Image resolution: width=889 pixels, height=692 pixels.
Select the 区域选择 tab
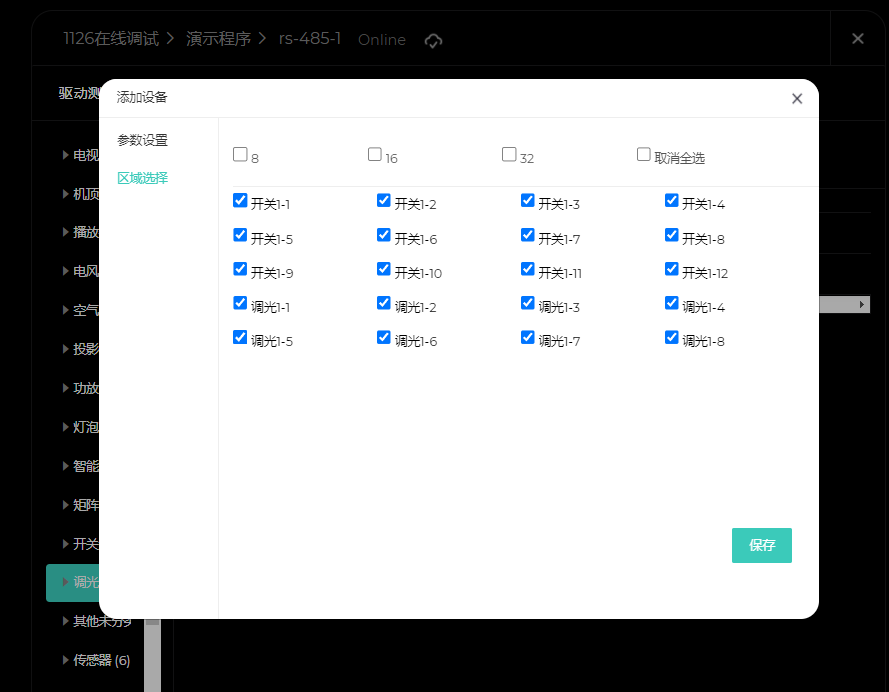142,178
